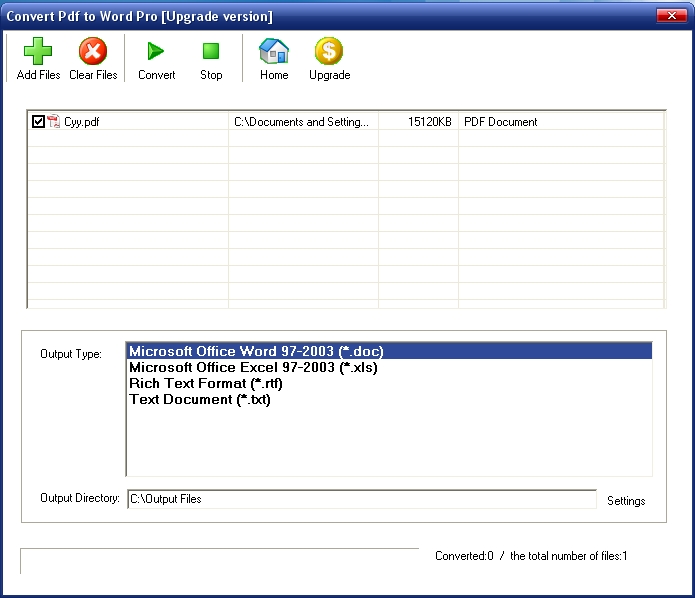Viewport: 695px width, 598px height.
Task: Choose Rich Text Format (*.rtf) output type
Action: pyautogui.click(x=389, y=383)
